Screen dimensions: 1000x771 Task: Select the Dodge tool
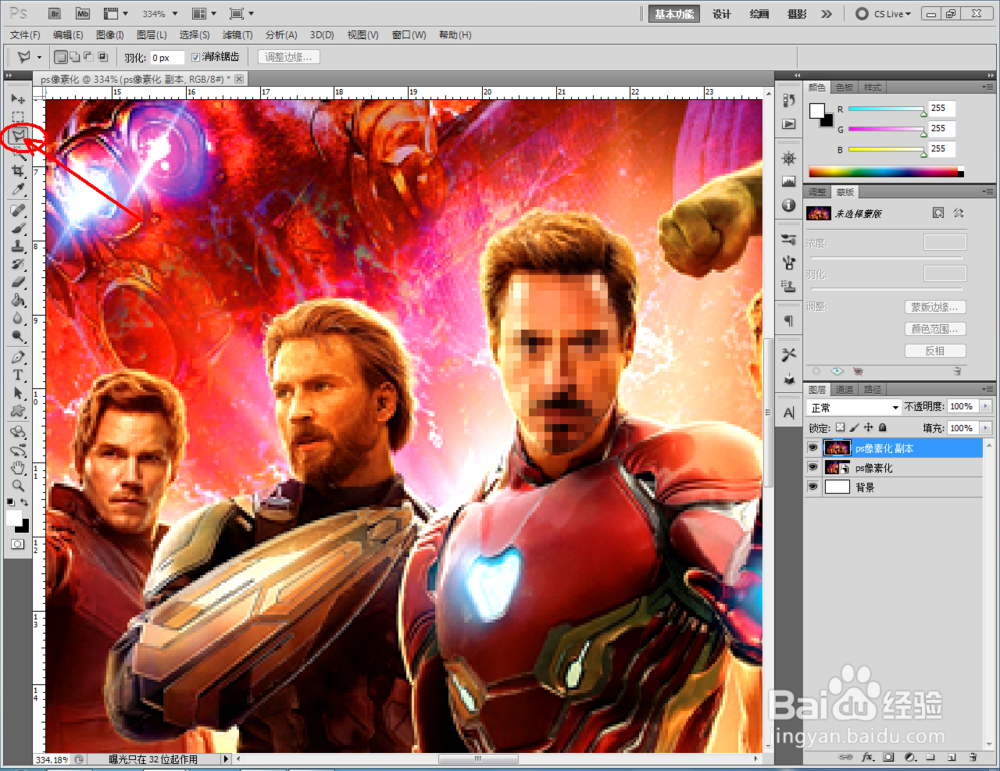click(x=18, y=336)
